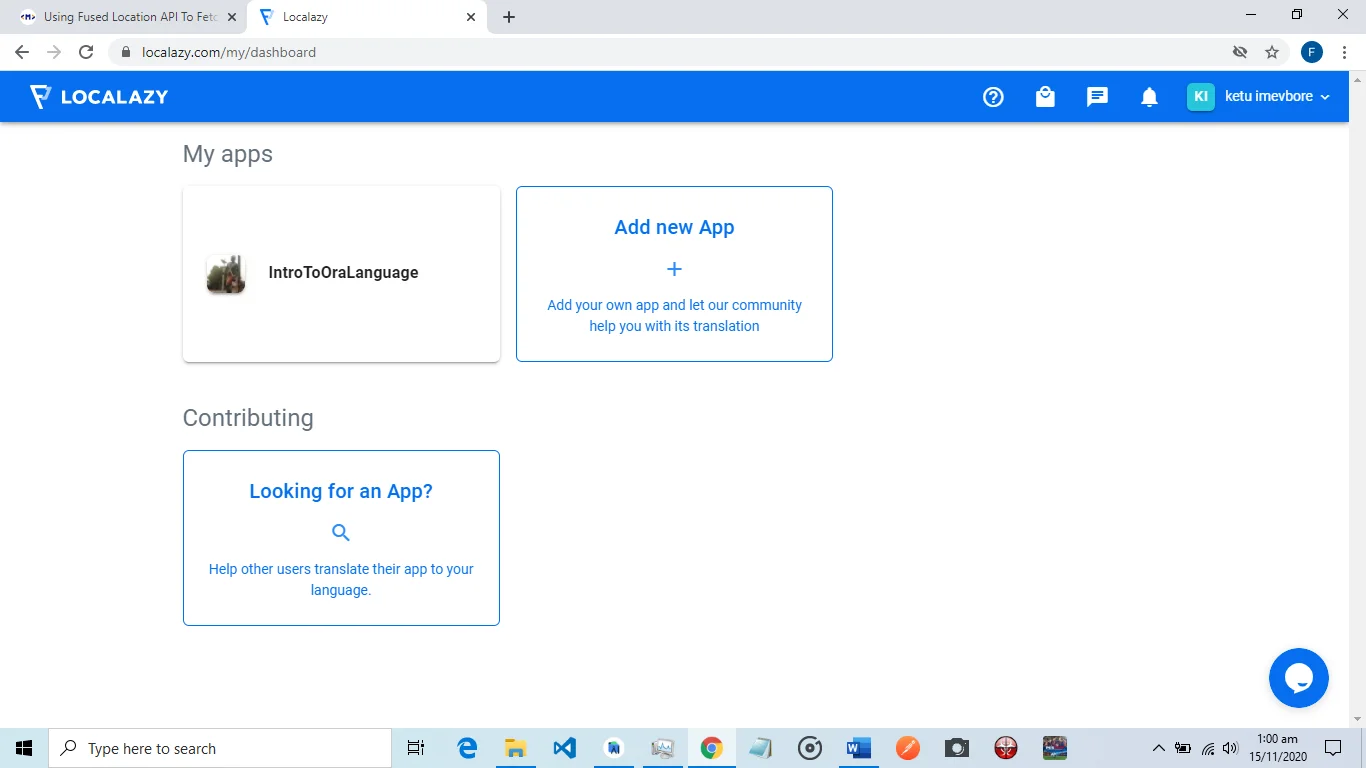
Task: Go back to the previous page
Action: click(x=22, y=52)
